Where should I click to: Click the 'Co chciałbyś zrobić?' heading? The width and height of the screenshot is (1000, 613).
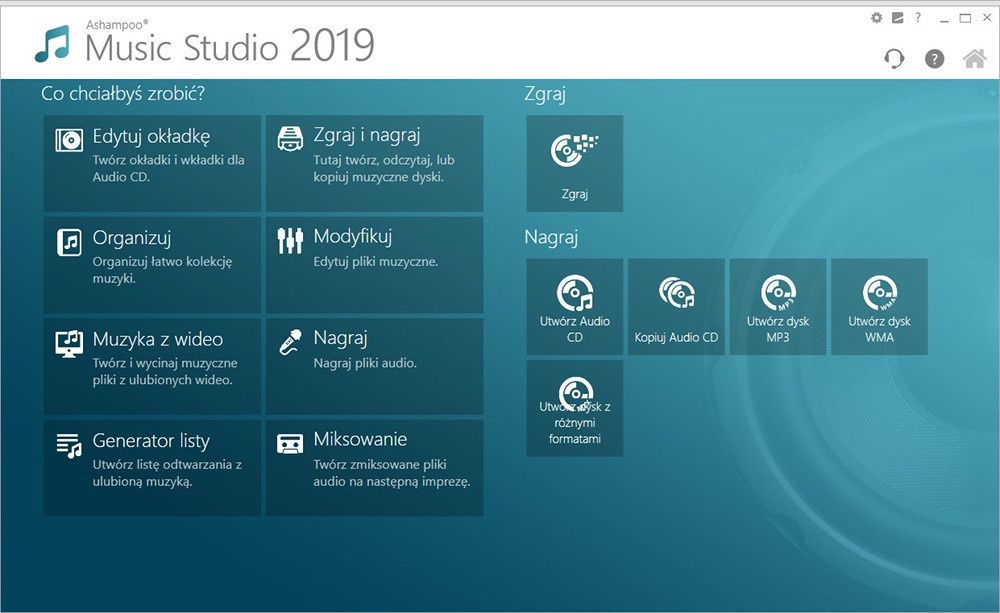coord(123,94)
